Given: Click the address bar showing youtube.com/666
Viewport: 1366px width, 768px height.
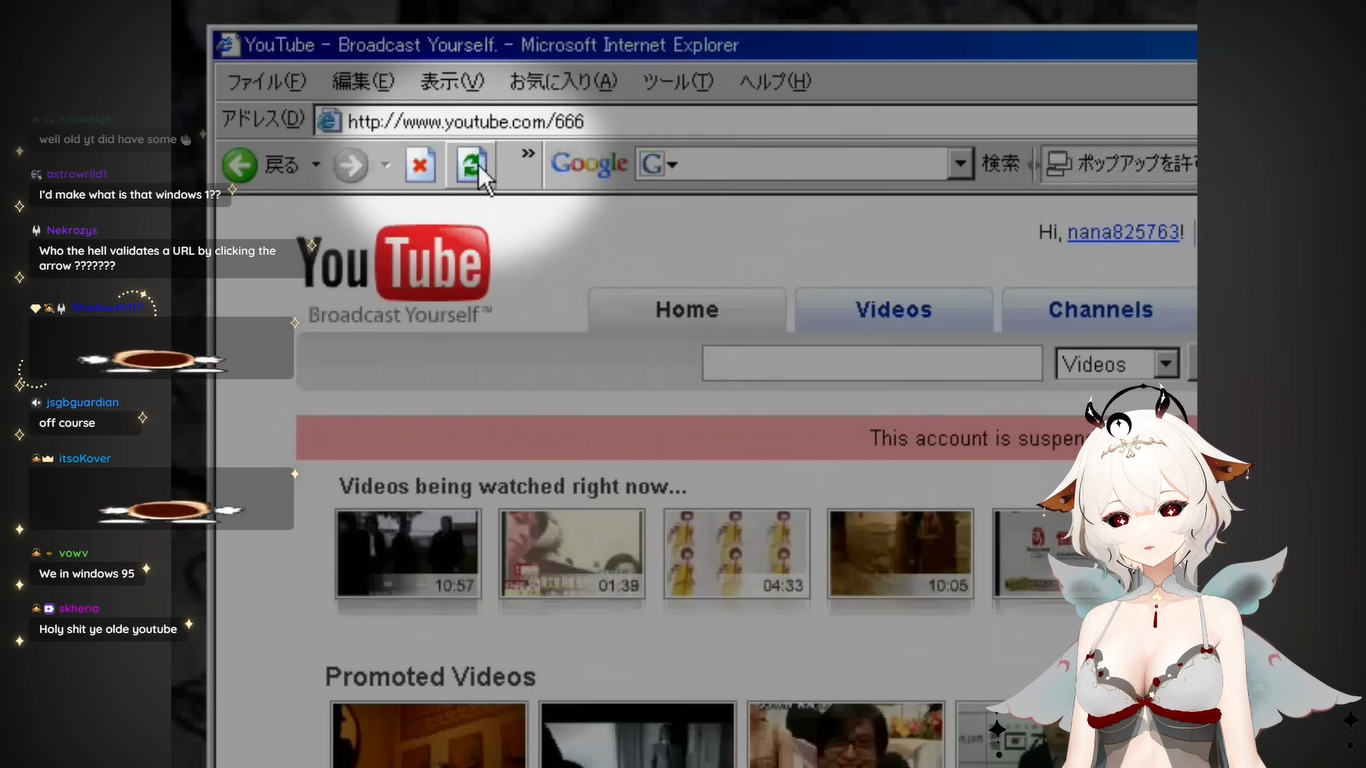Looking at the screenshot, I should coord(756,122).
